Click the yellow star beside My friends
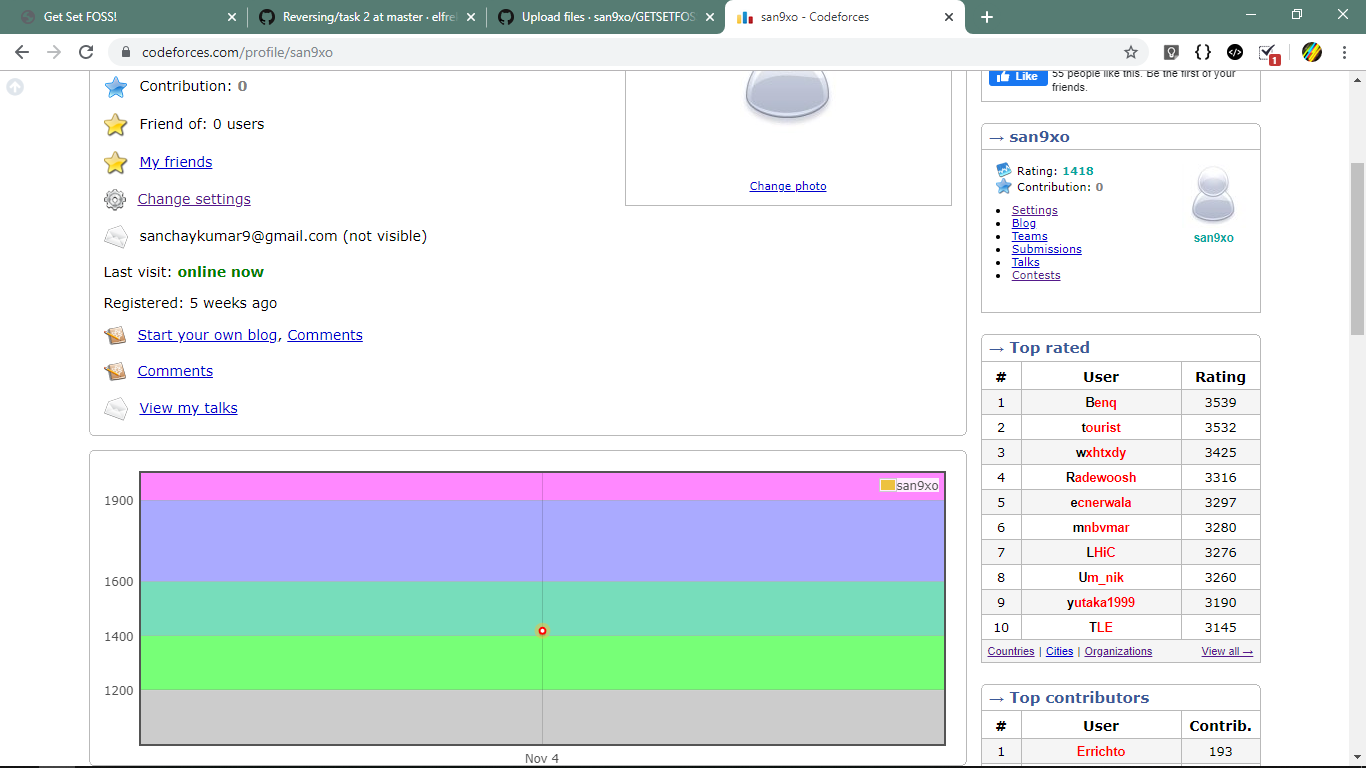Viewport: 1366px width, 768px height. [116, 162]
